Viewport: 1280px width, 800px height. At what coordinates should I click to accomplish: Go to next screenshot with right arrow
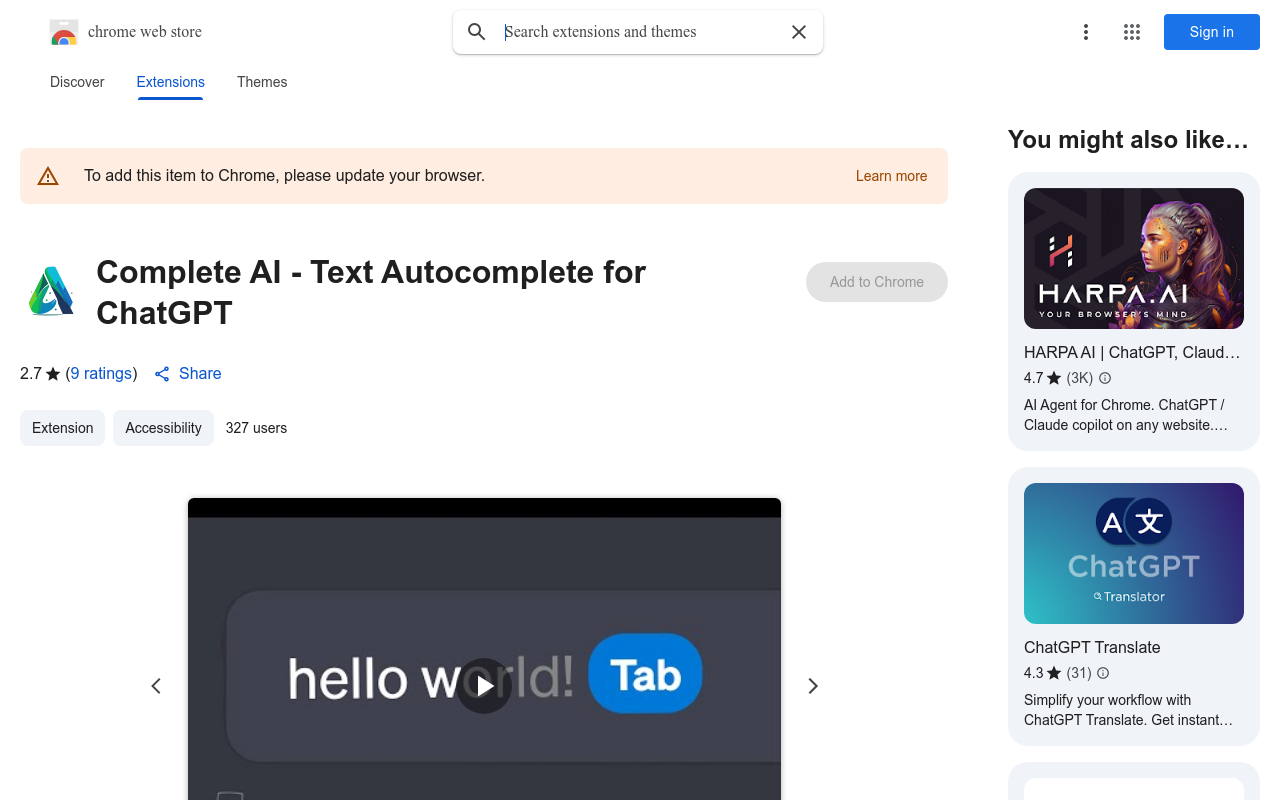click(813, 686)
